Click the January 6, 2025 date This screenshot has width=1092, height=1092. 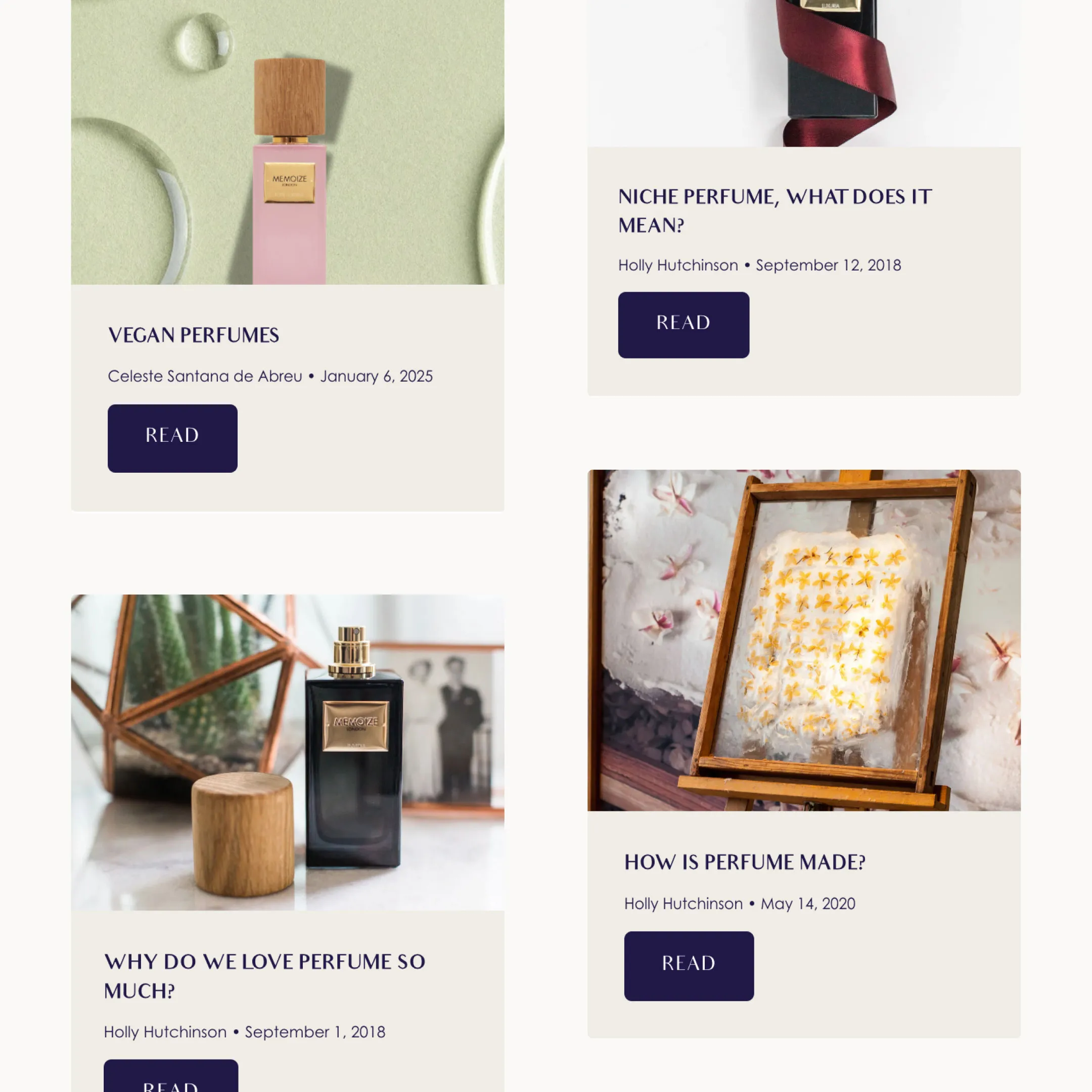pos(377,377)
